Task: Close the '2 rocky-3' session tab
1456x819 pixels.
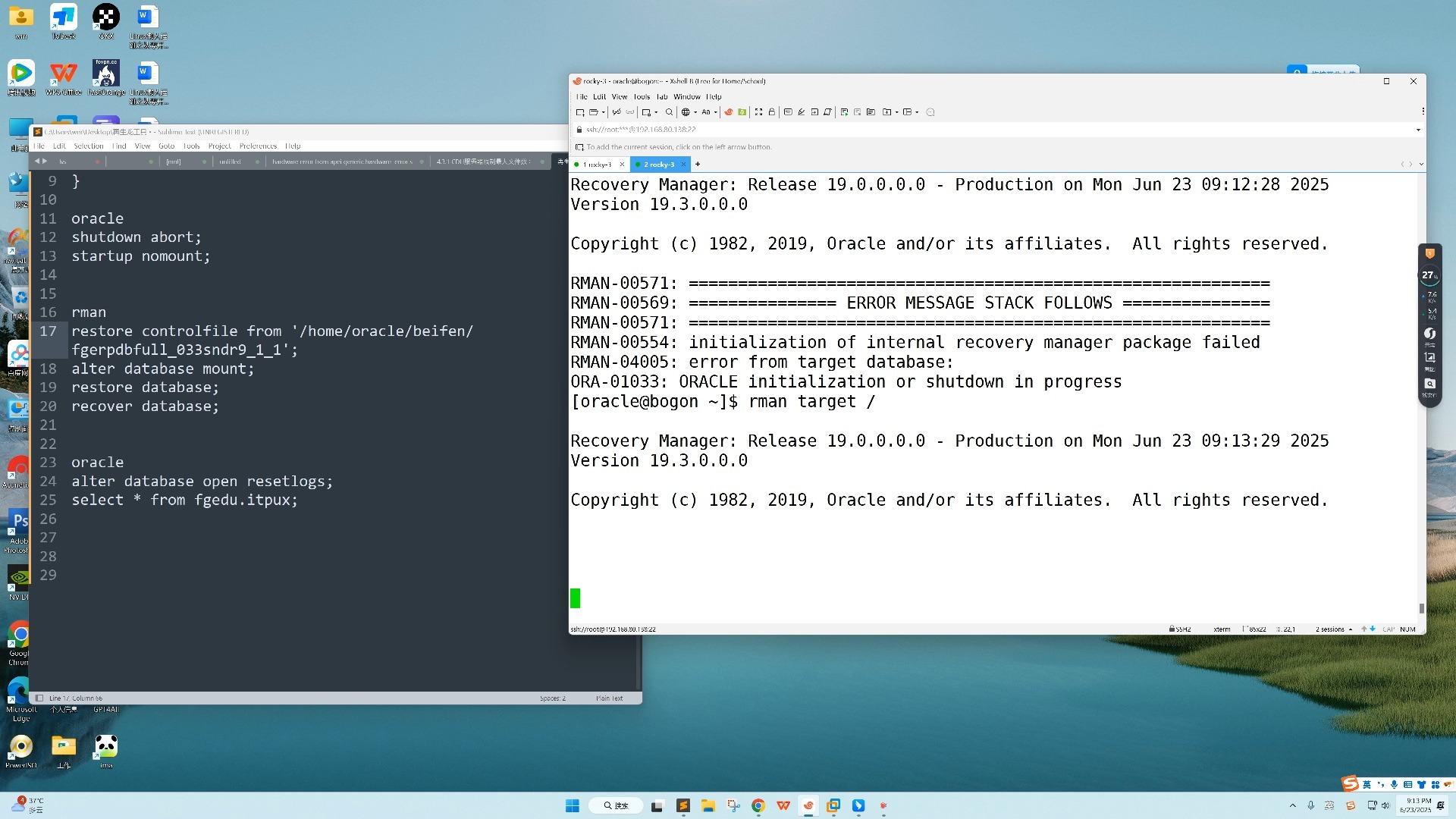Action: (683, 165)
